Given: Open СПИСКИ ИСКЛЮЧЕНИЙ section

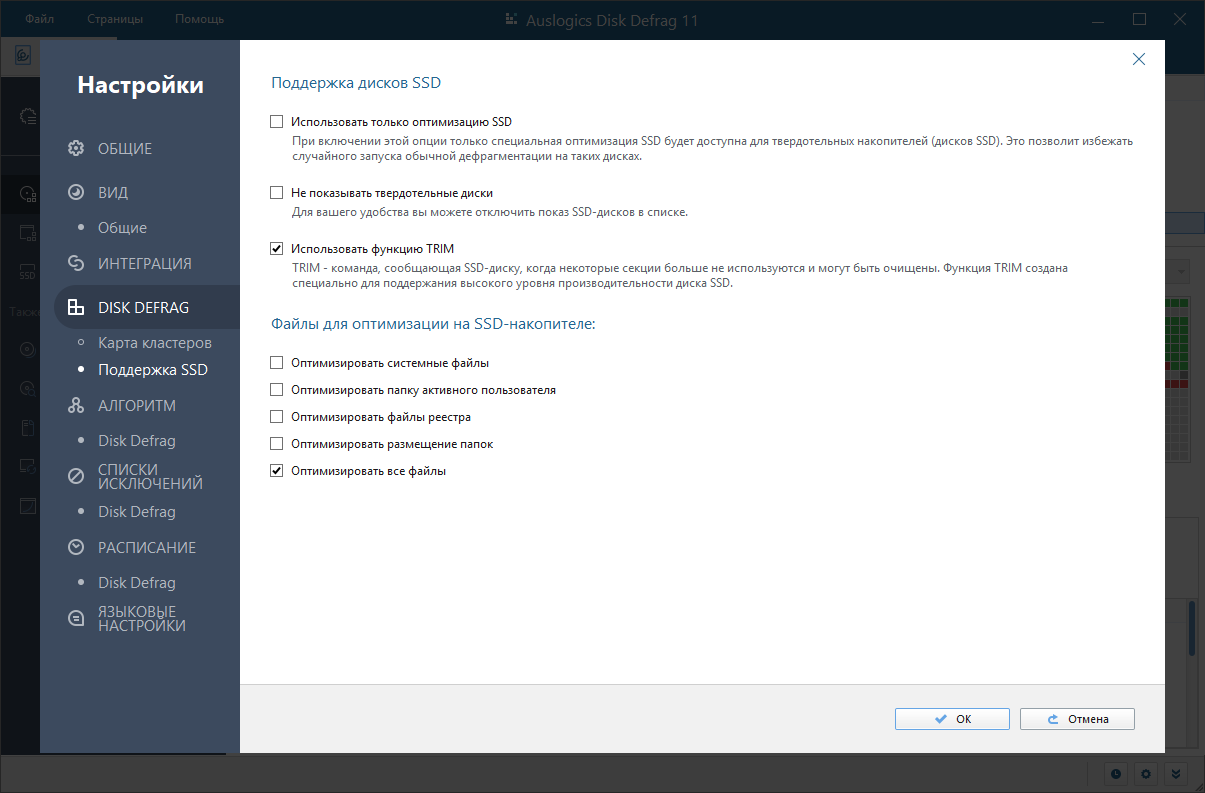Looking at the screenshot, I should pos(150,477).
